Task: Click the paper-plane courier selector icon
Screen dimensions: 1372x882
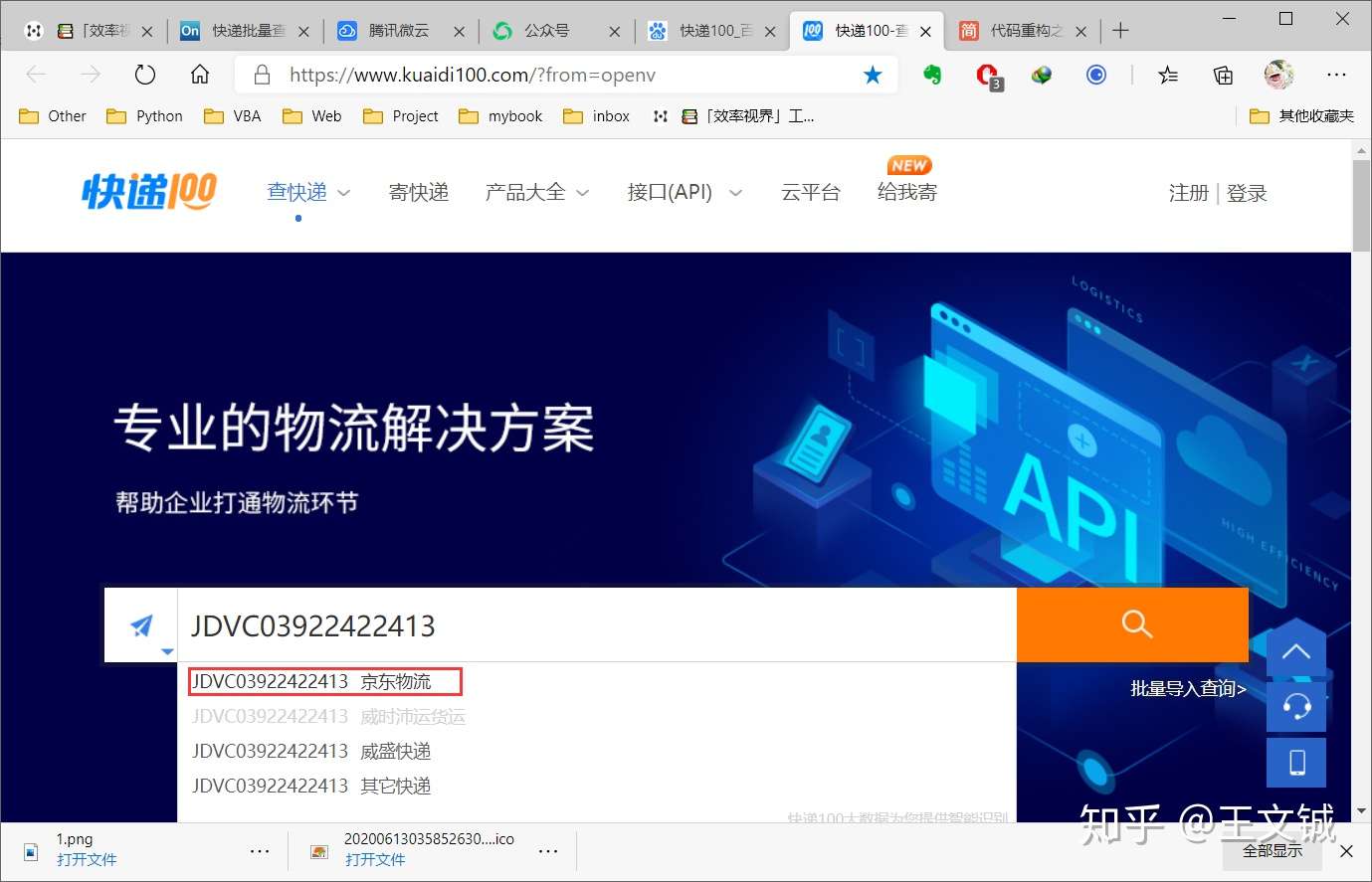Action: [x=141, y=625]
